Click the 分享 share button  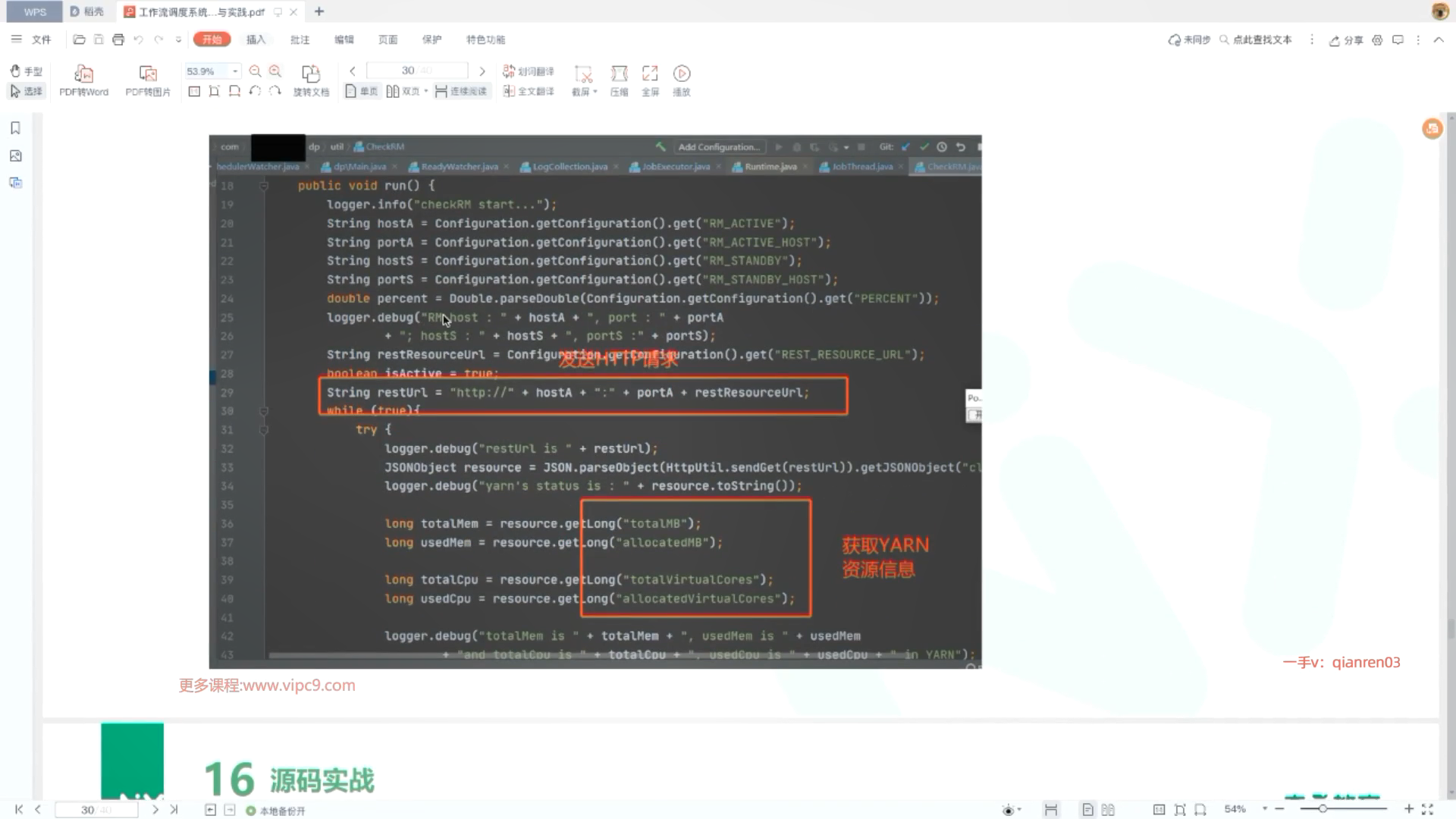click(x=1346, y=40)
